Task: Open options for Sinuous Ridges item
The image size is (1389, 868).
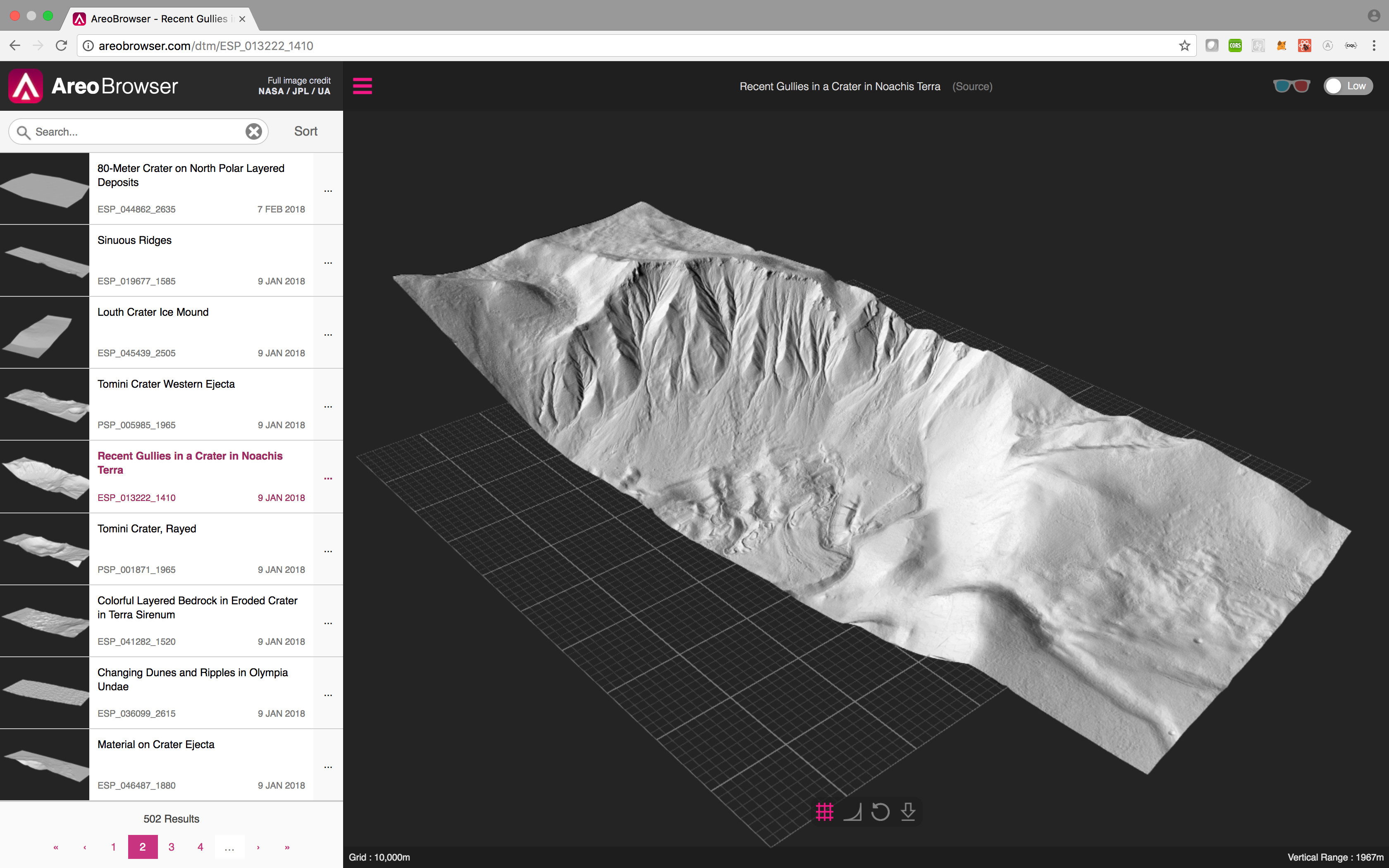Action: (328, 263)
